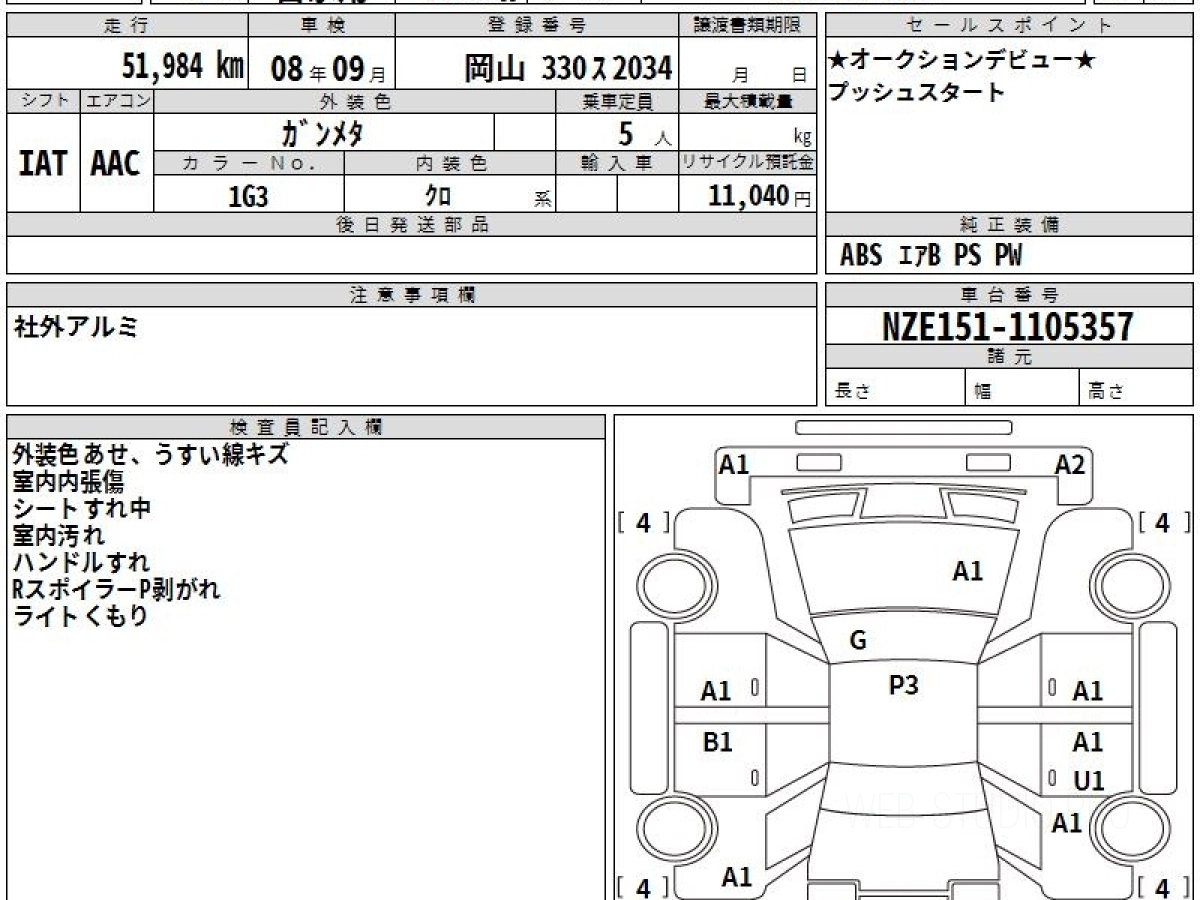Click the 乗車定員 header

[617, 101]
